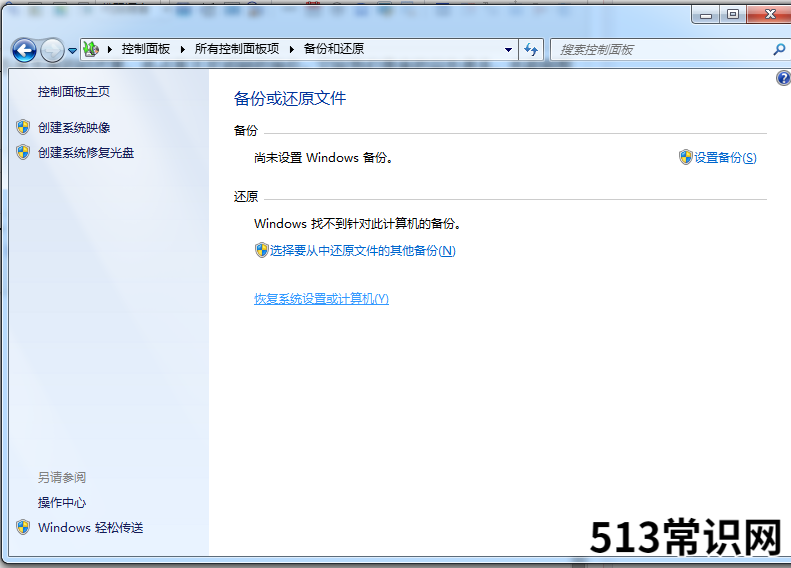This screenshot has width=791, height=568.
Task: Maximize the window with the title bar button
Action: (x=733, y=15)
